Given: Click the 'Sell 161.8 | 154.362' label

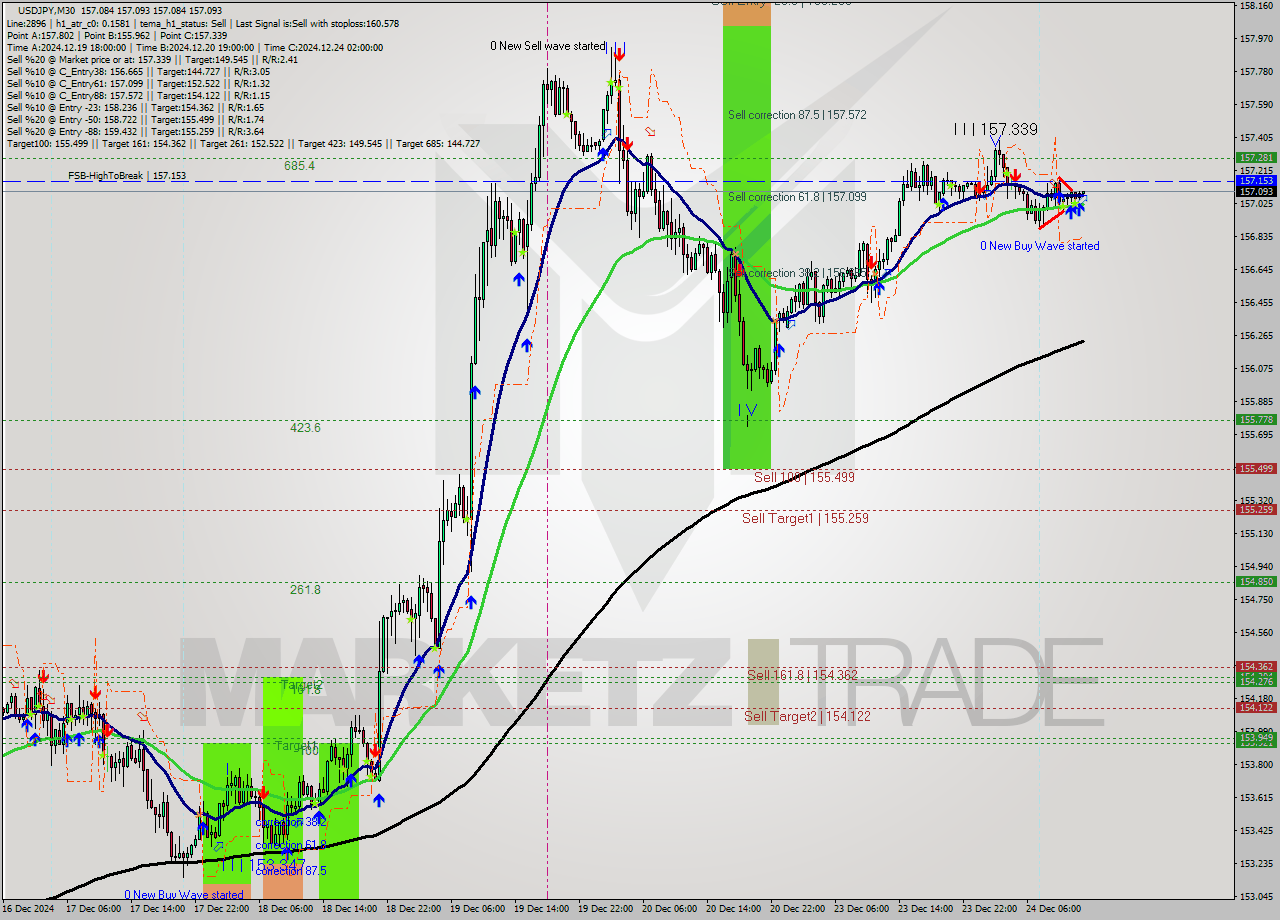Looking at the screenshot, I should click(802, 675).
